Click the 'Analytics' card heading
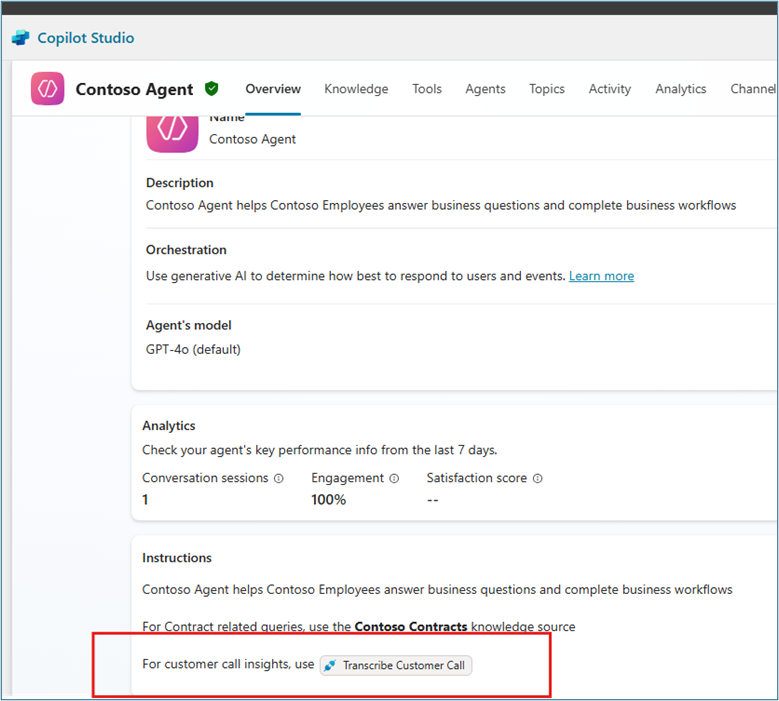Image resolution: width=779 pixels, height=701 pixels. (168, 426)
